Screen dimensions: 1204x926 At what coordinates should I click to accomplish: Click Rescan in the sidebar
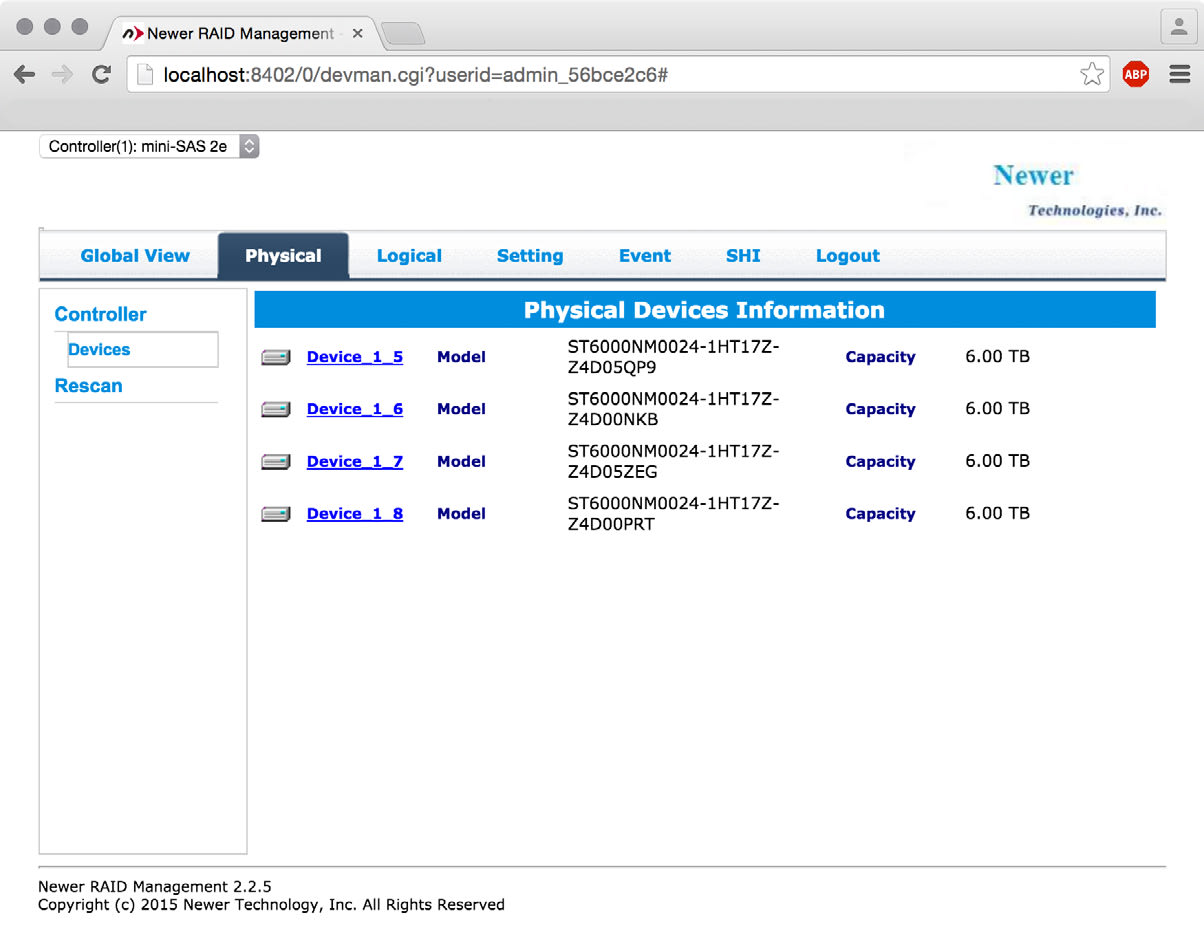pyautogui.click(x=89, y=386)
